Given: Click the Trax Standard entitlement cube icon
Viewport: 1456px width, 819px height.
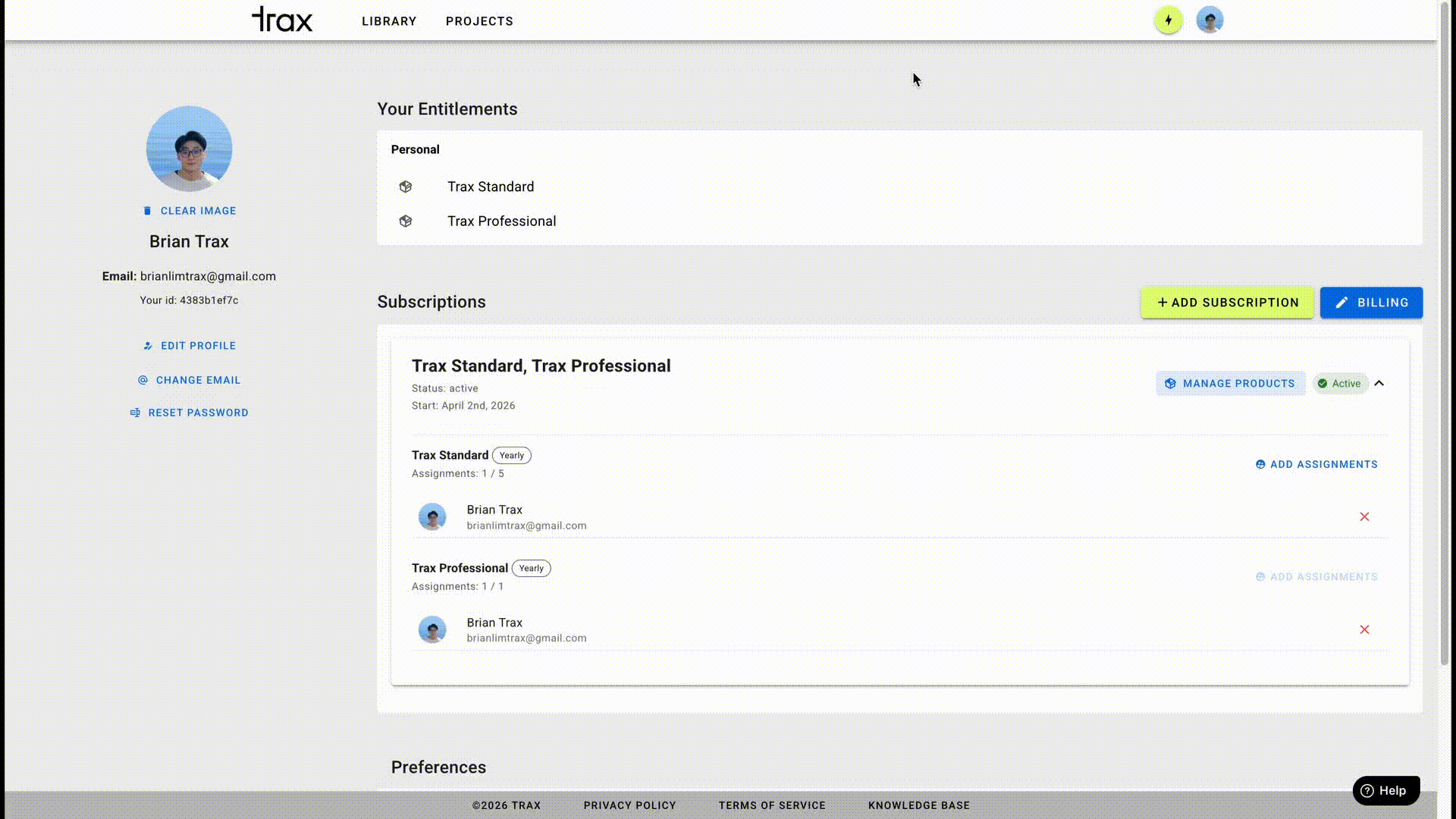Looking at the screenshot, I should coord(406,187).
